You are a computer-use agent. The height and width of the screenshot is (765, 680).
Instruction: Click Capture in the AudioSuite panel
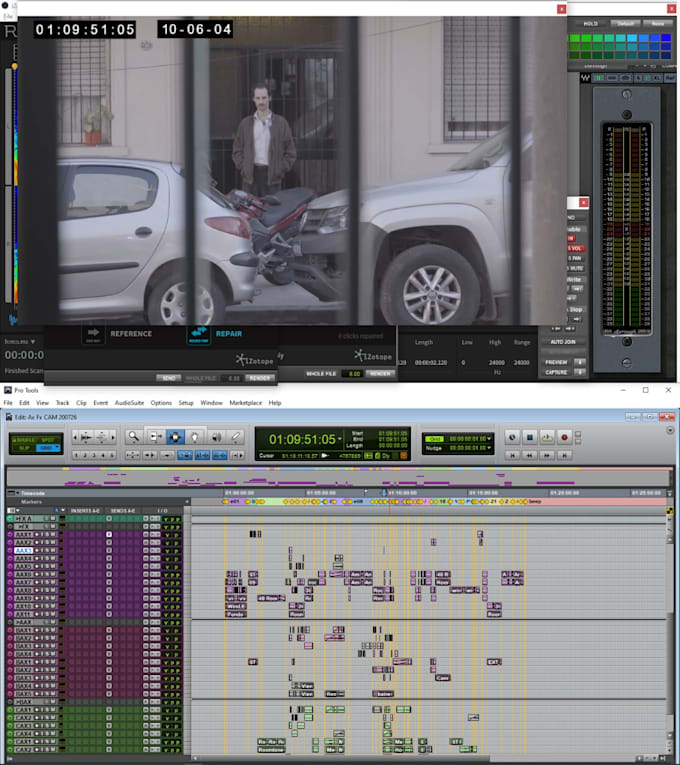pyautogui.click(x=556, y=372)
